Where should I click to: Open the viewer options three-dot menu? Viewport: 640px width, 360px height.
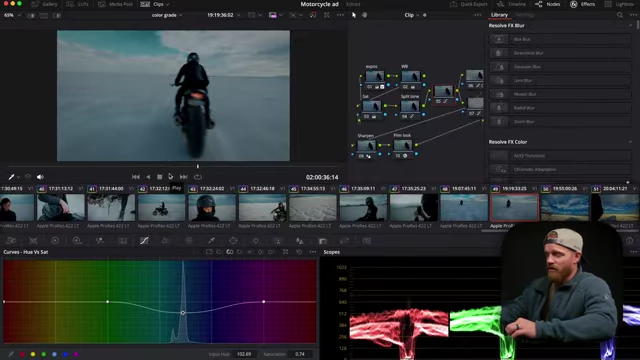coord(340,15)
